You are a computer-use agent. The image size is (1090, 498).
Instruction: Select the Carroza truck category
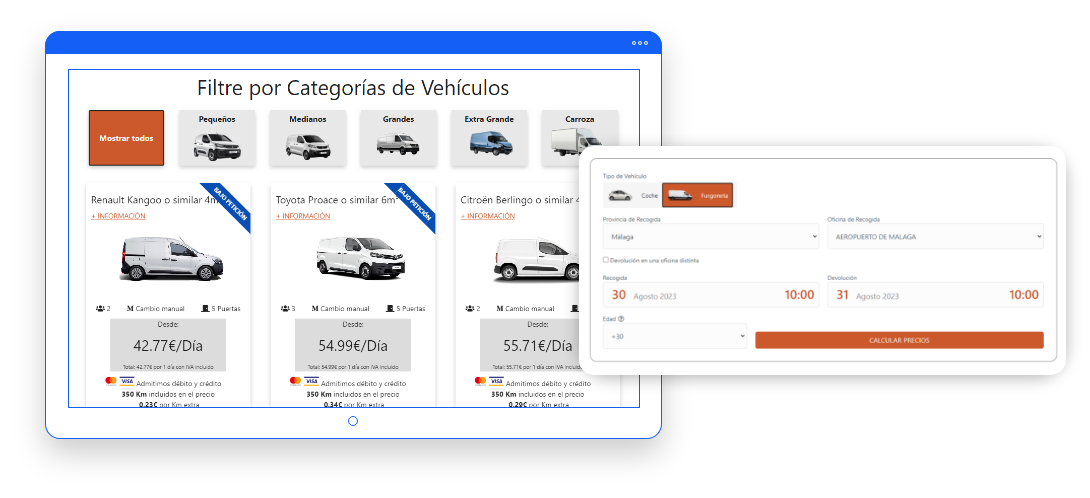coord(579,138)
